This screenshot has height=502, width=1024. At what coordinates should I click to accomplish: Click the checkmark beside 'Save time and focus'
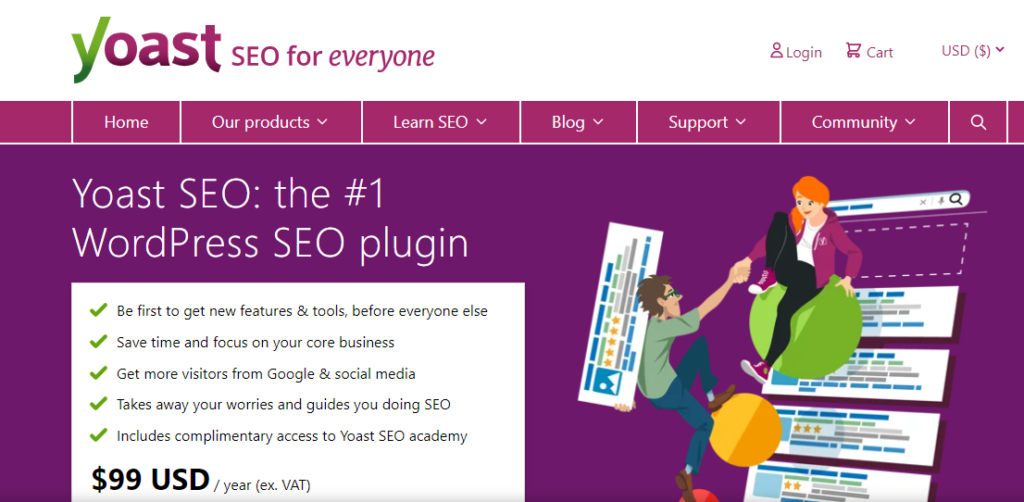[99, 341]
